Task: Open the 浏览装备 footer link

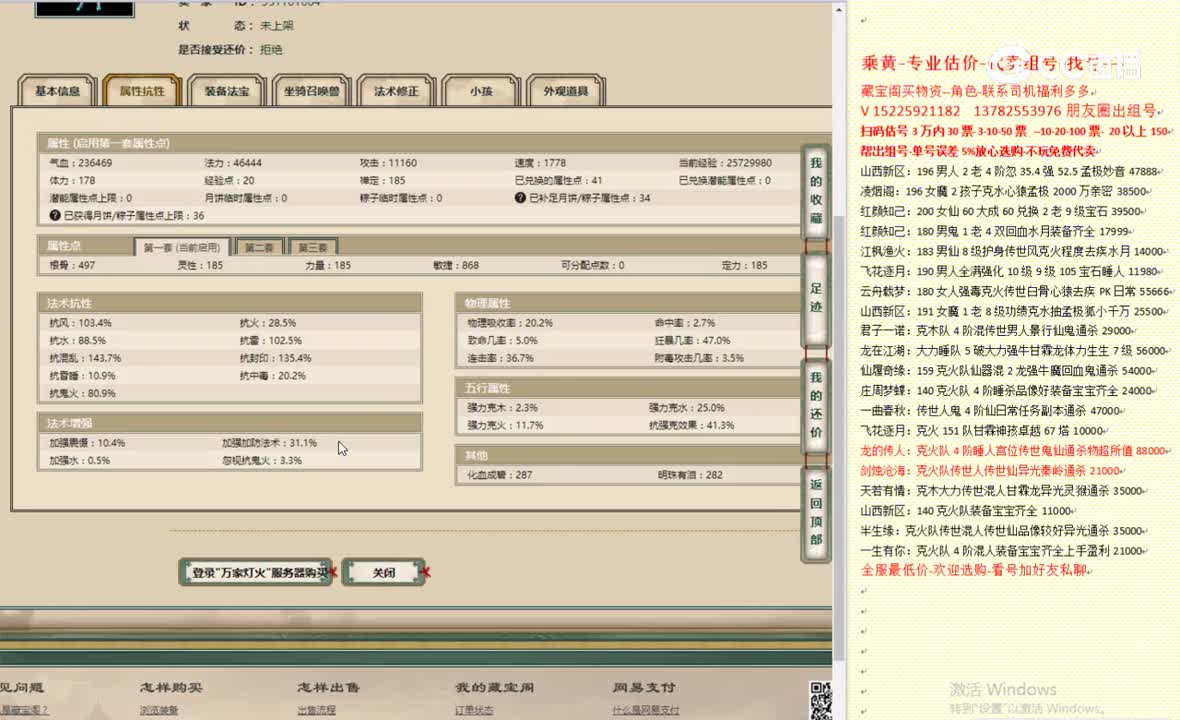Action: (159, 709)
